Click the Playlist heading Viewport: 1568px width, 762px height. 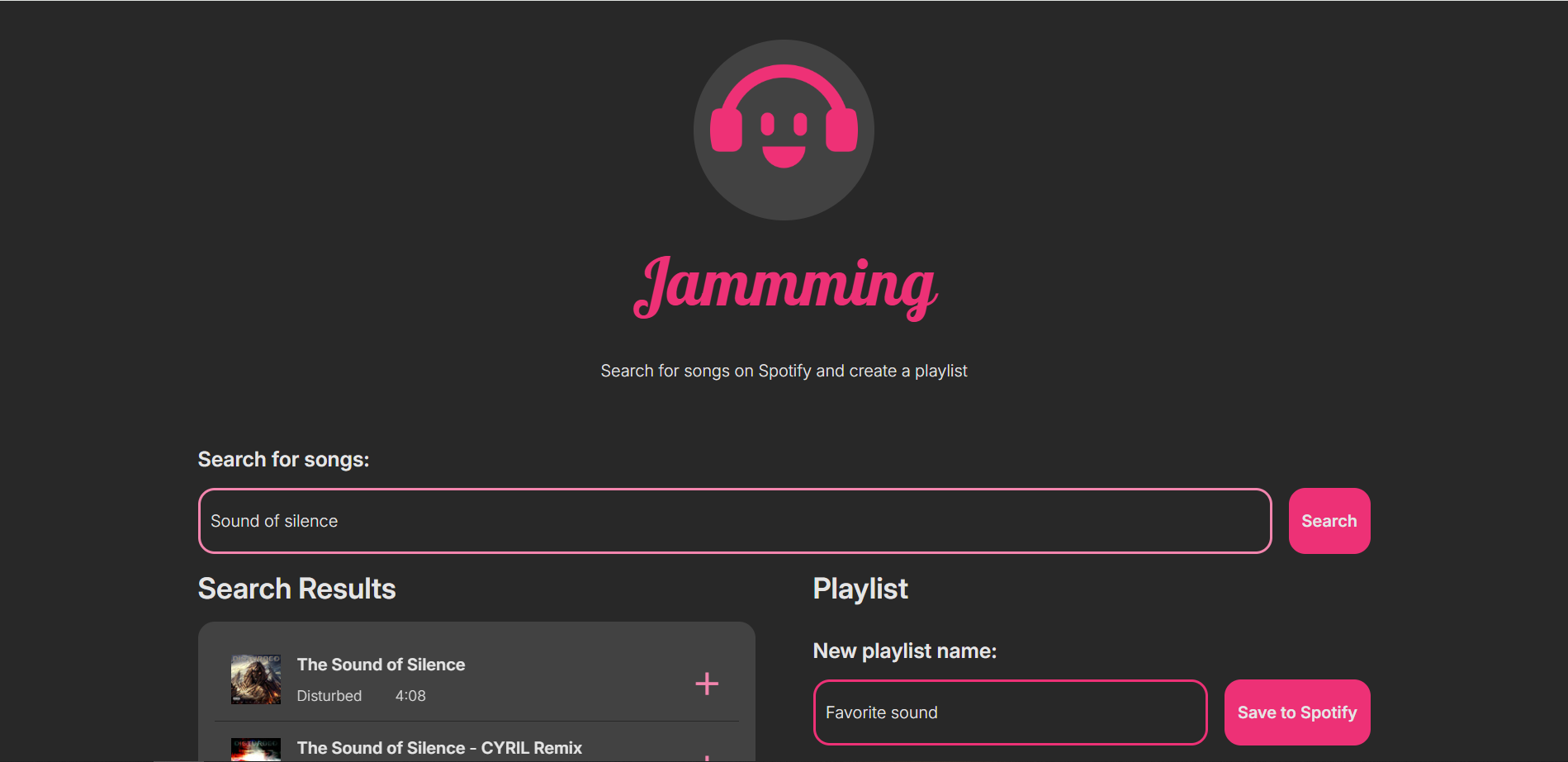[860, 589]
